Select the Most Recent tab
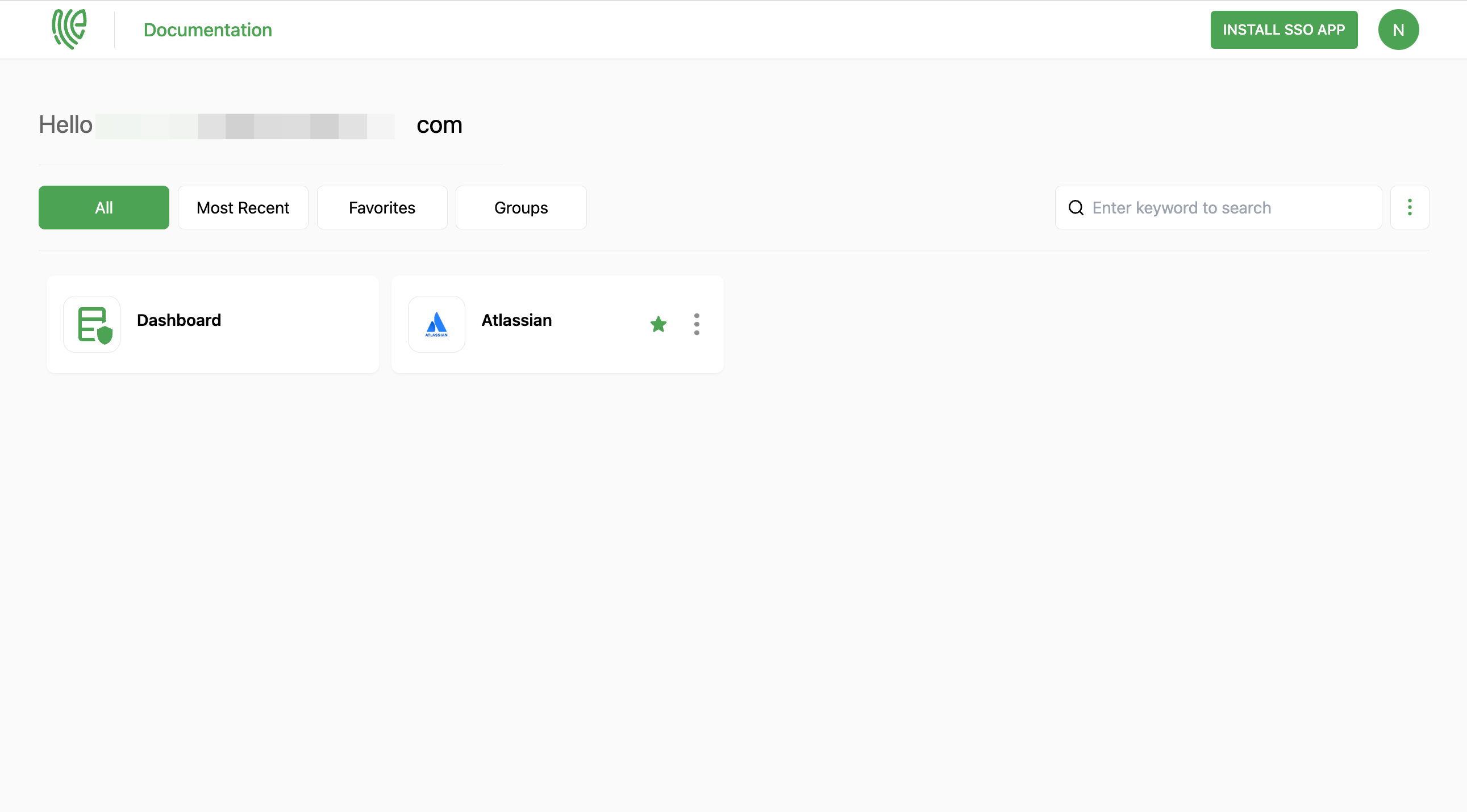The height and width of the screenshot is (812, 1467). click(x=243, y=207)
